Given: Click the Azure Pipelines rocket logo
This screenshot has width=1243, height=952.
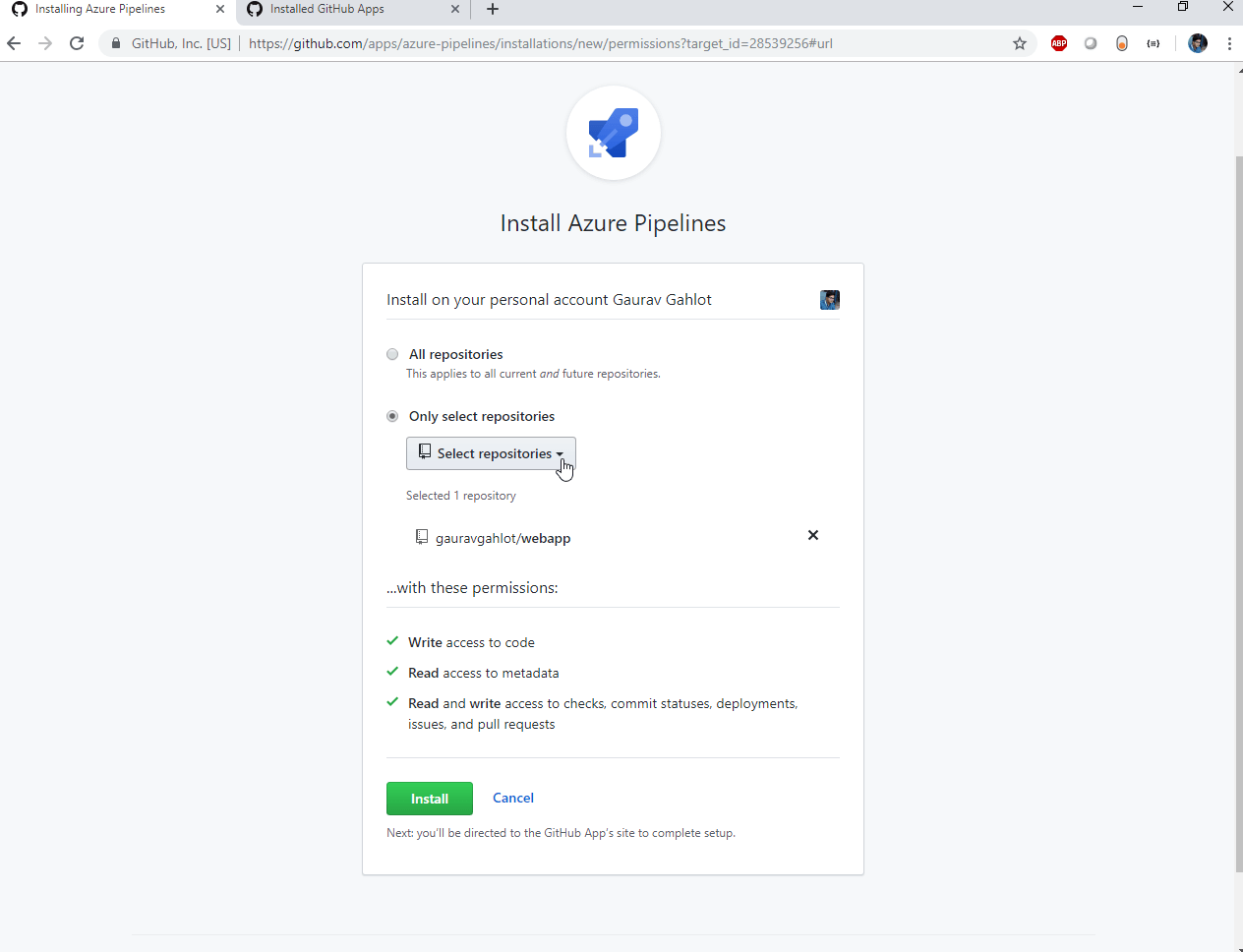Looking at the screenshot, I should click(x=614, y=133).
